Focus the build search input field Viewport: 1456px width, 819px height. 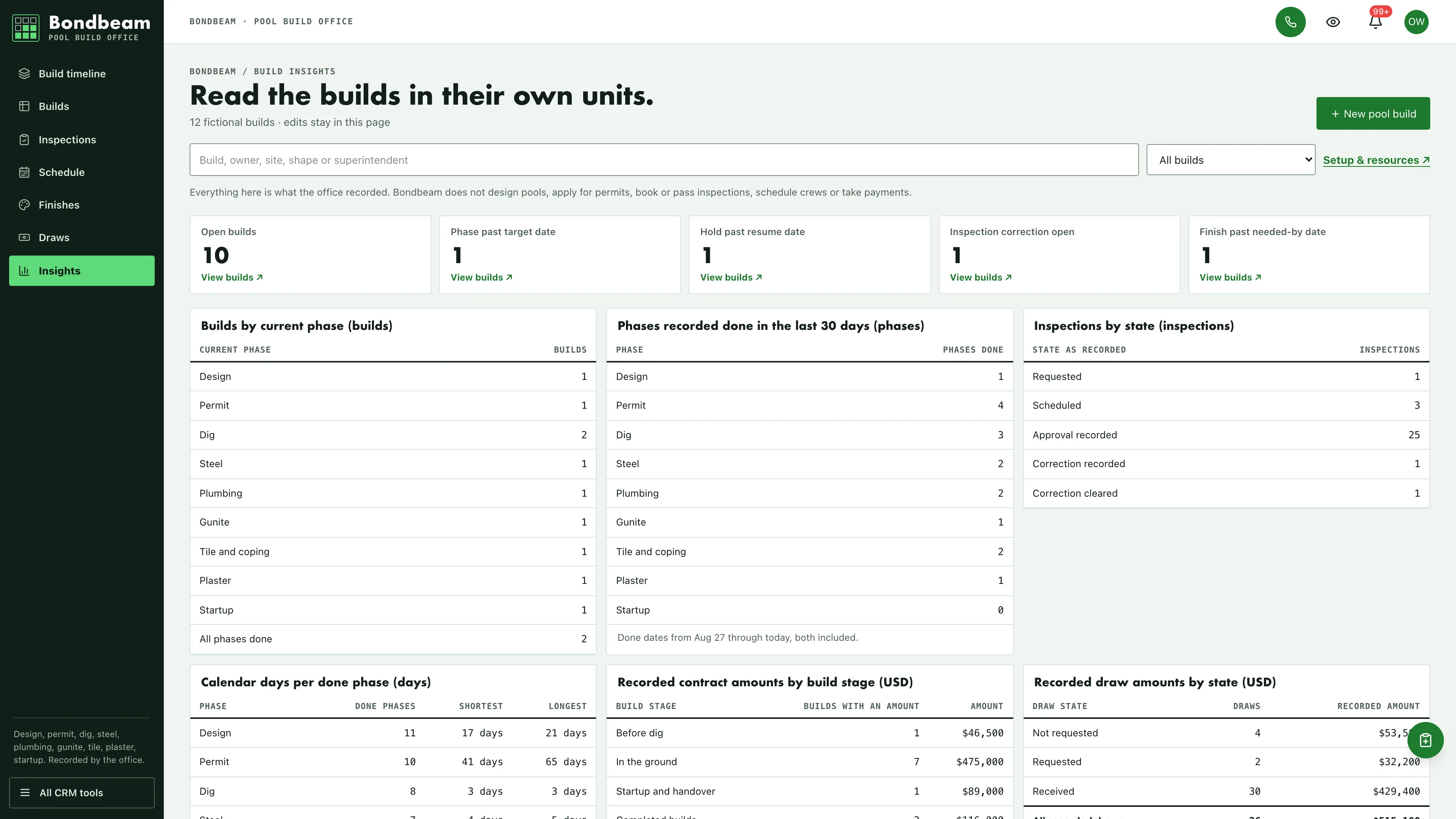(x=664, y=160)
